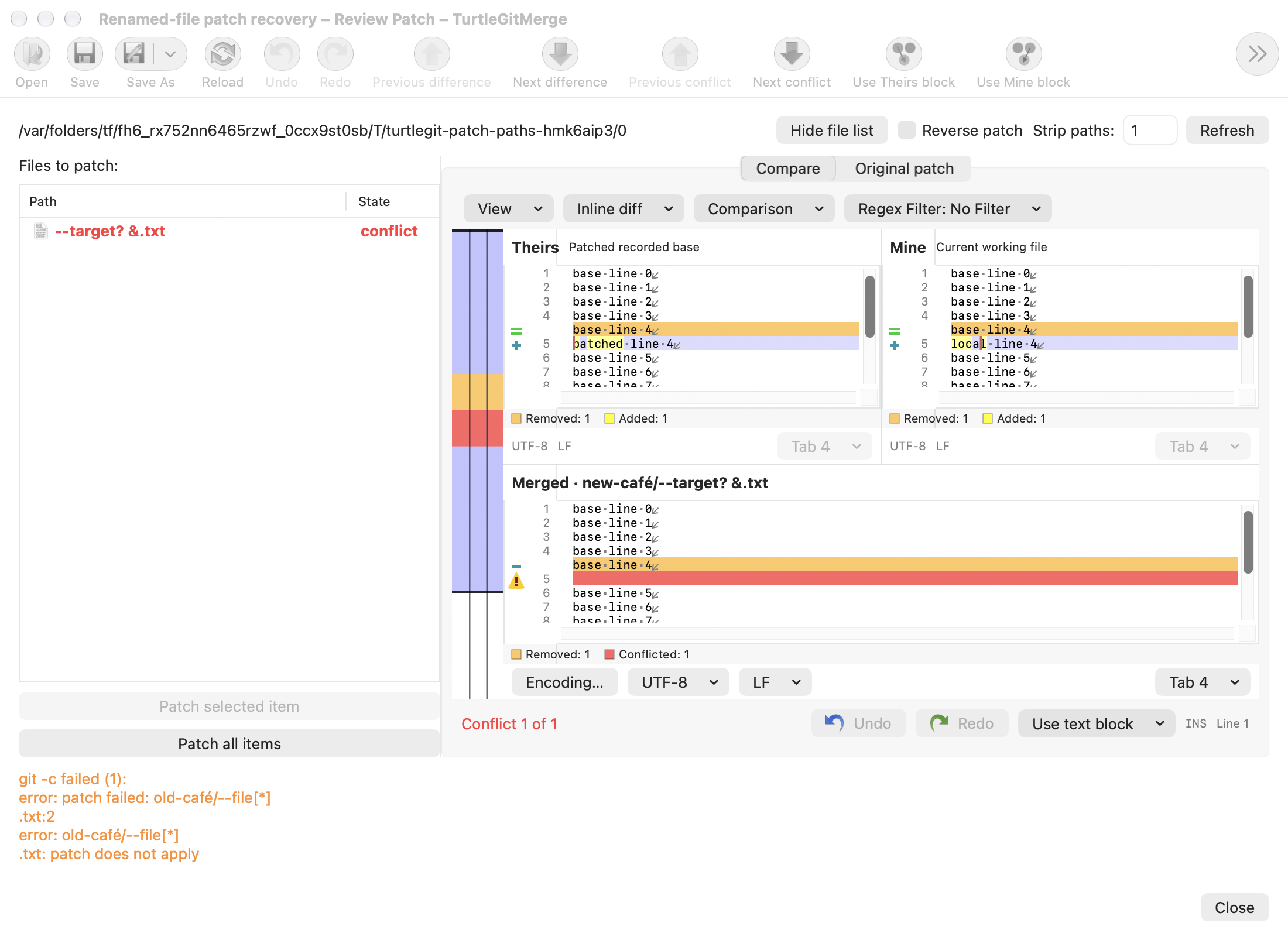
Task: Click Patch all items button
Action: click(229, 744)
